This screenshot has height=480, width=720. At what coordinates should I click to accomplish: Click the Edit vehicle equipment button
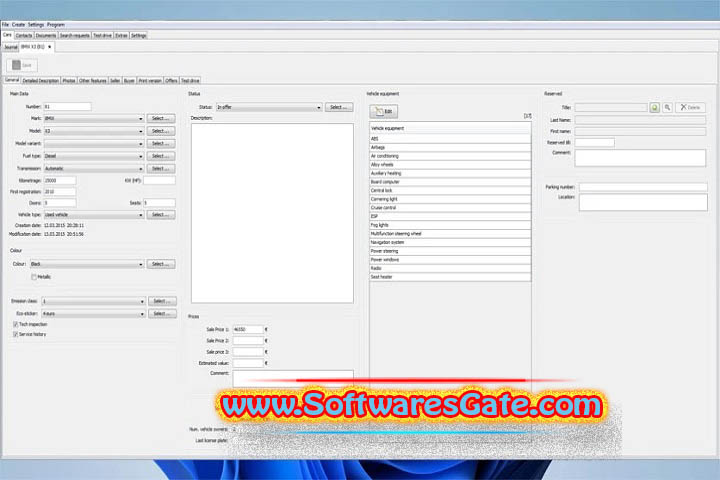pos(384,111)
